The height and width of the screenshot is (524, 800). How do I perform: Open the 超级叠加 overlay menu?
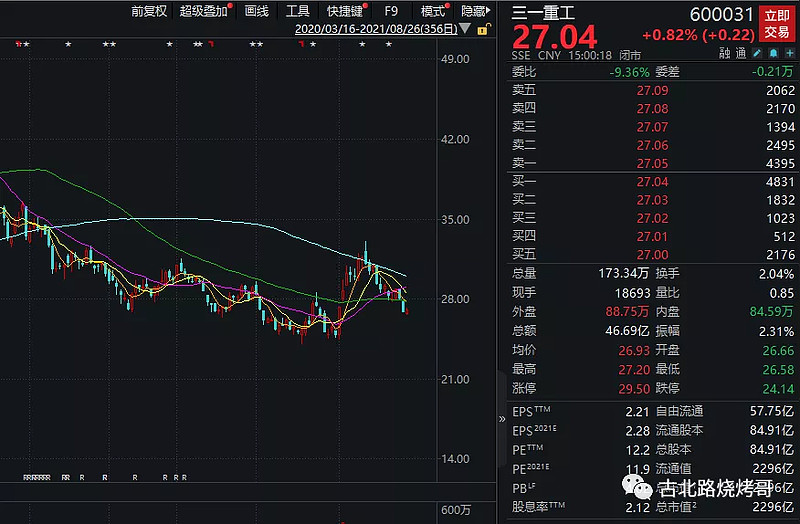click(204, 11)
